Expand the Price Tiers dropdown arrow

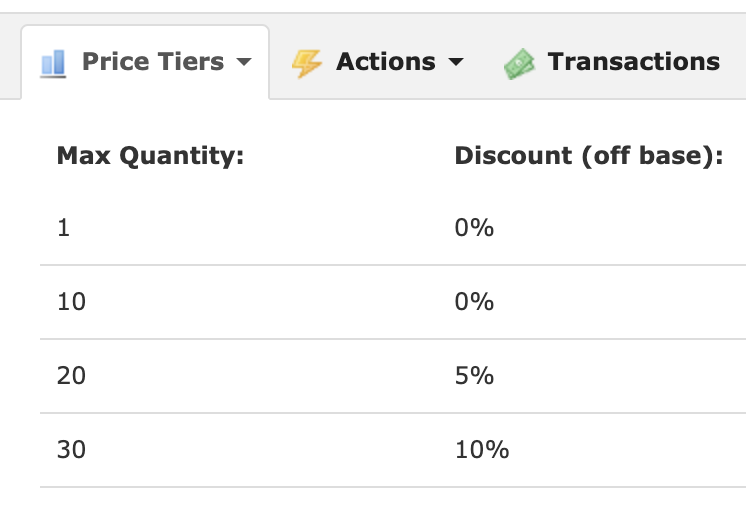[x=244, y=62]
